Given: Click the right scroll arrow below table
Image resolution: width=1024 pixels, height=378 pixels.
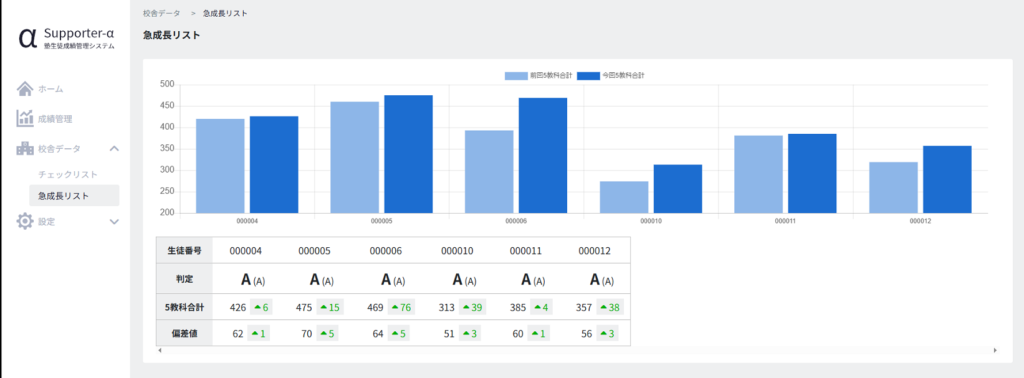Looking at the screenshot, I should (995, 351).
